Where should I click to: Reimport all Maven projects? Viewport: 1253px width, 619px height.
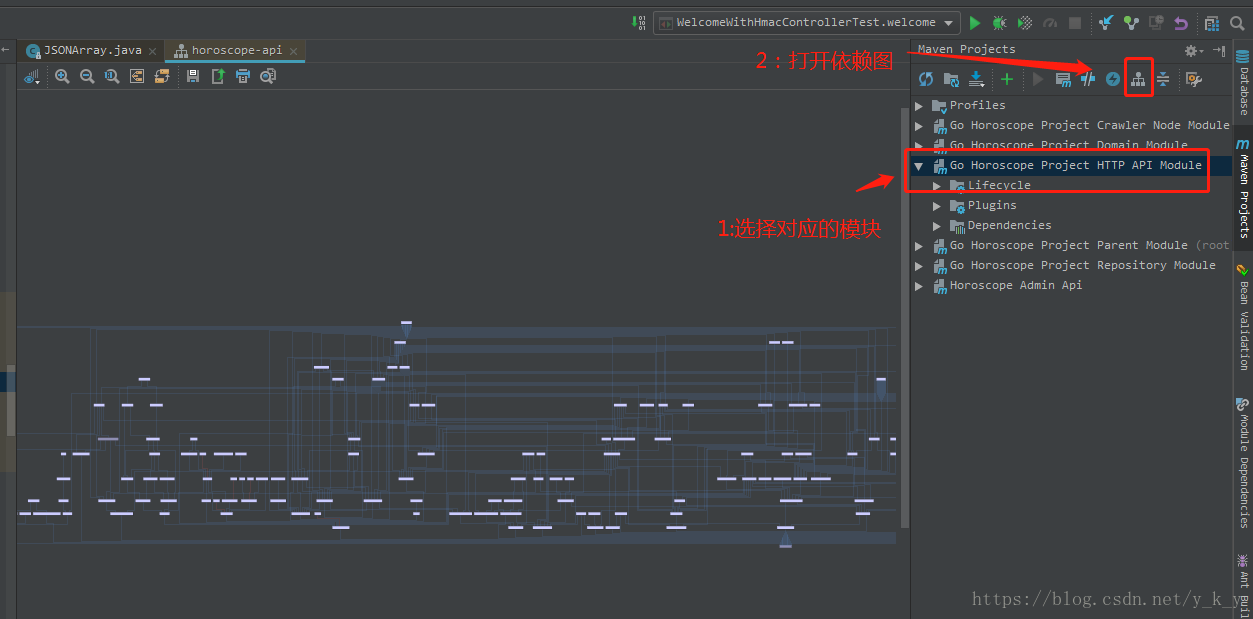click(926, 79)
